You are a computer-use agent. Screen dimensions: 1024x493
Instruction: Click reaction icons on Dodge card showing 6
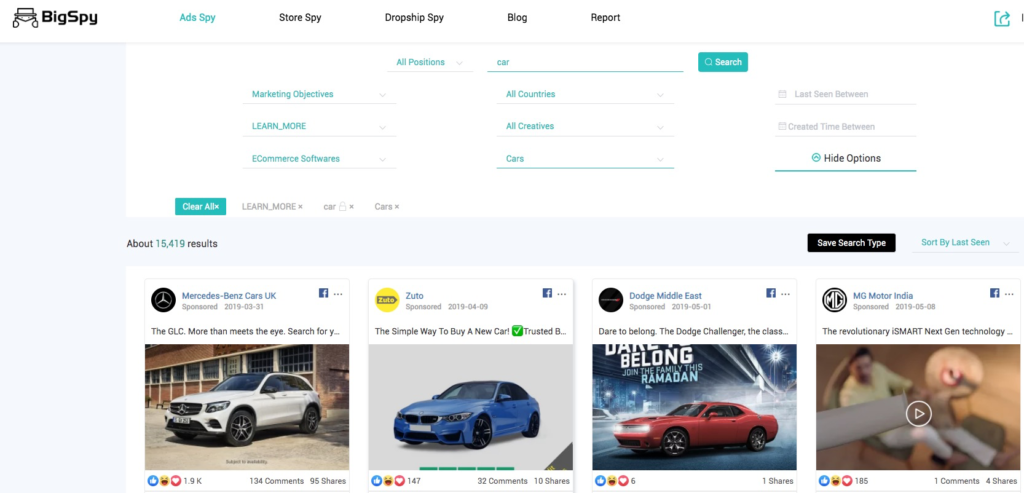tap(611, 481)
